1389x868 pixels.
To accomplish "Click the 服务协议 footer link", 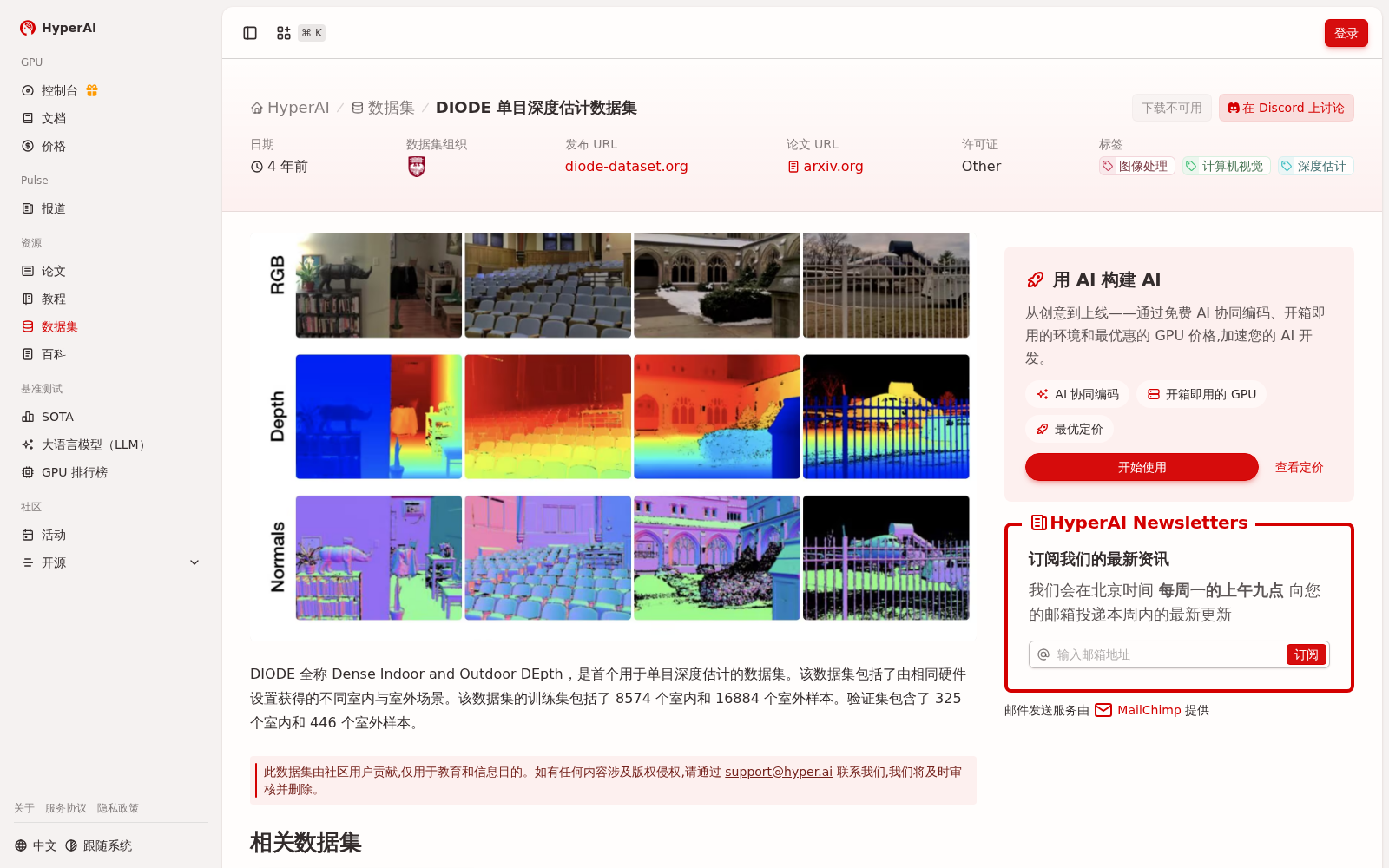I will tap(66, 808).
